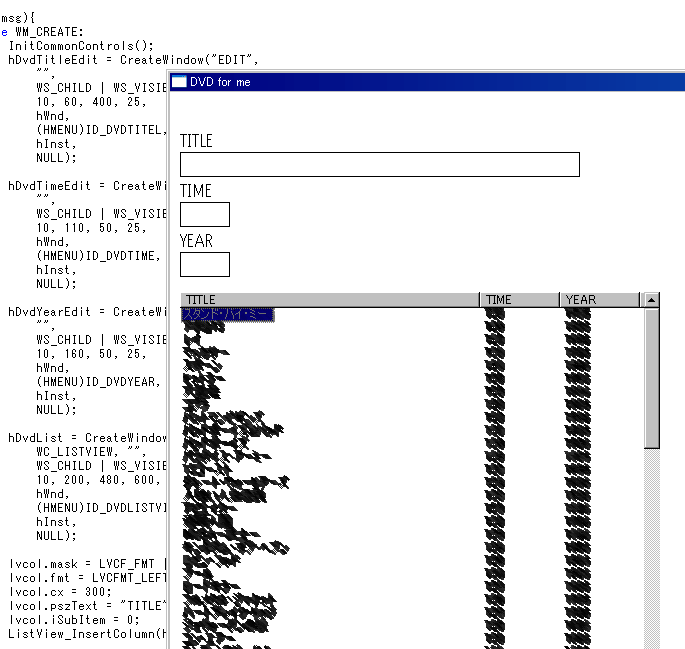The height and width of the screenshot is (649, 685).
Task: Click the hDvdList = CreateWindow code line
Action: click(87, 438)
